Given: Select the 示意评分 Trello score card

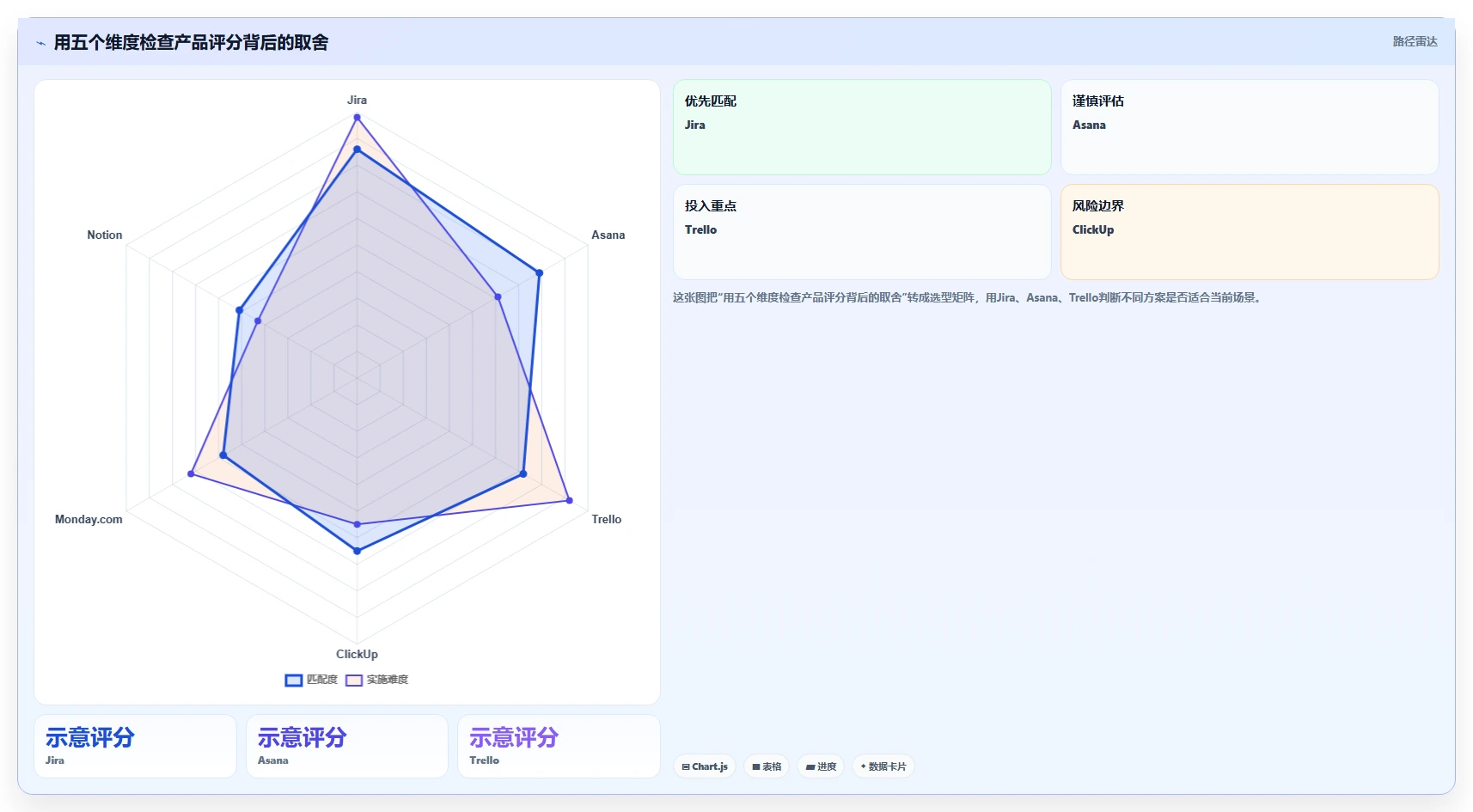Looking at the screenshot, I should (559, 746).
